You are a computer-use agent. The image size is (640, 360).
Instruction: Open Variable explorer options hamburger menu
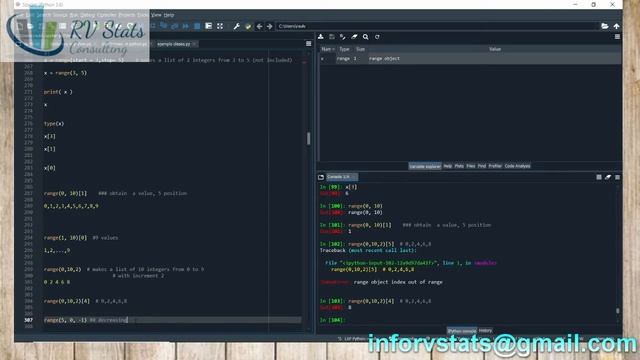pos(617,37)
